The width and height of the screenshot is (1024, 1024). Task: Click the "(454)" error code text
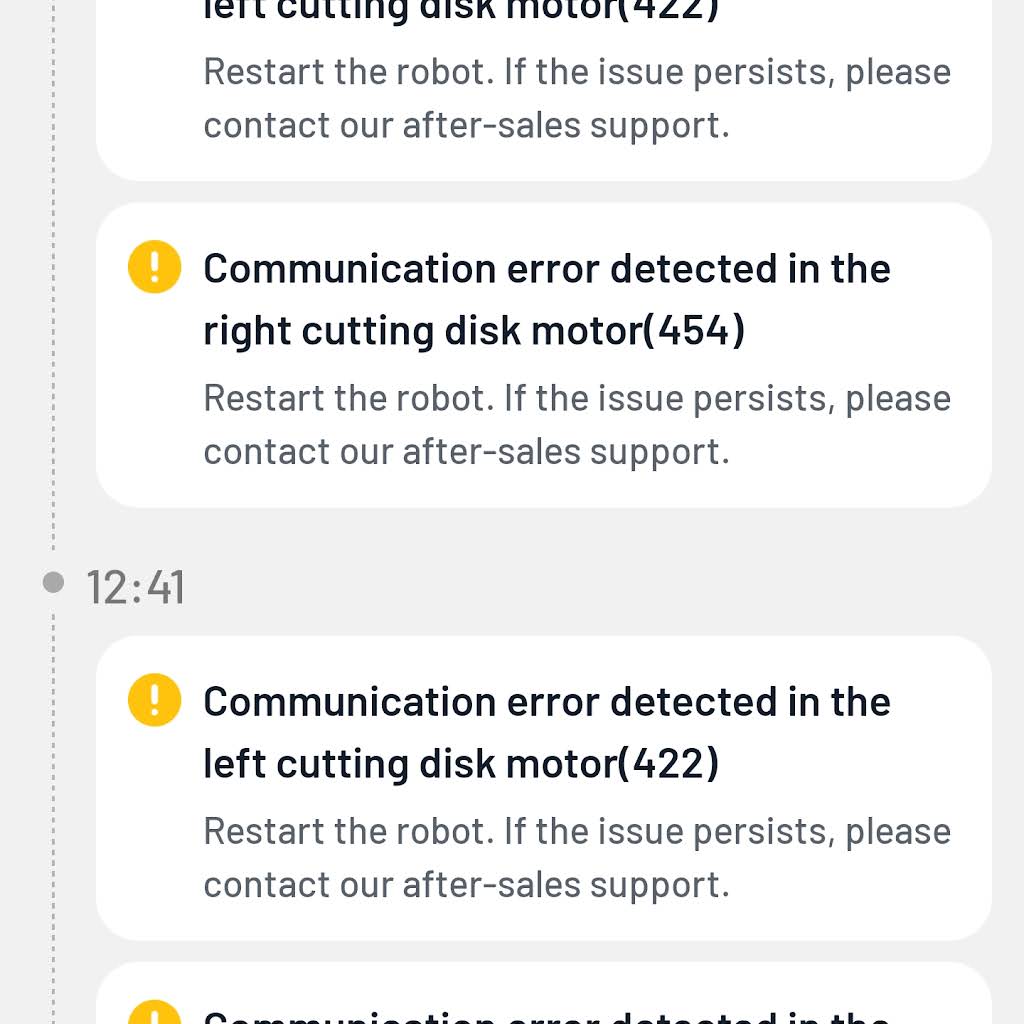[694, 330]
